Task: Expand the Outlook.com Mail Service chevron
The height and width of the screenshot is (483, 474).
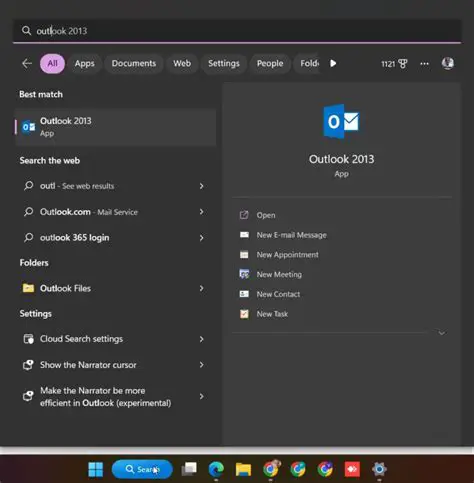Action: [x=202, y=212]
